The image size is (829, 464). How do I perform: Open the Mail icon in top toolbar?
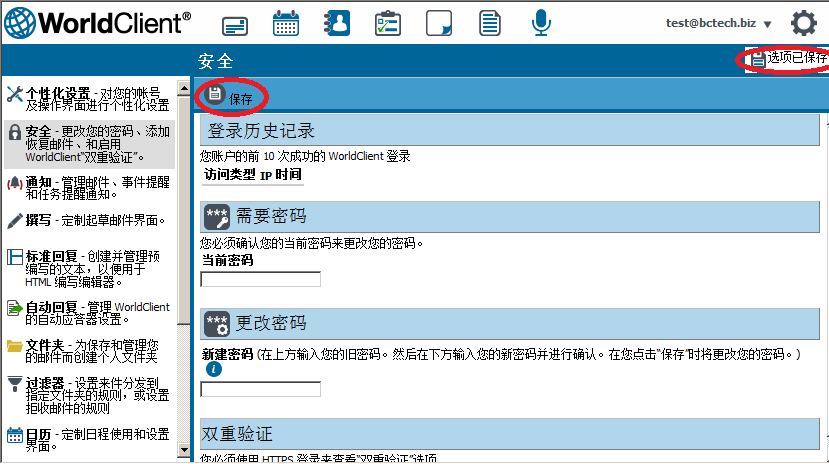[x=235, y=25]
